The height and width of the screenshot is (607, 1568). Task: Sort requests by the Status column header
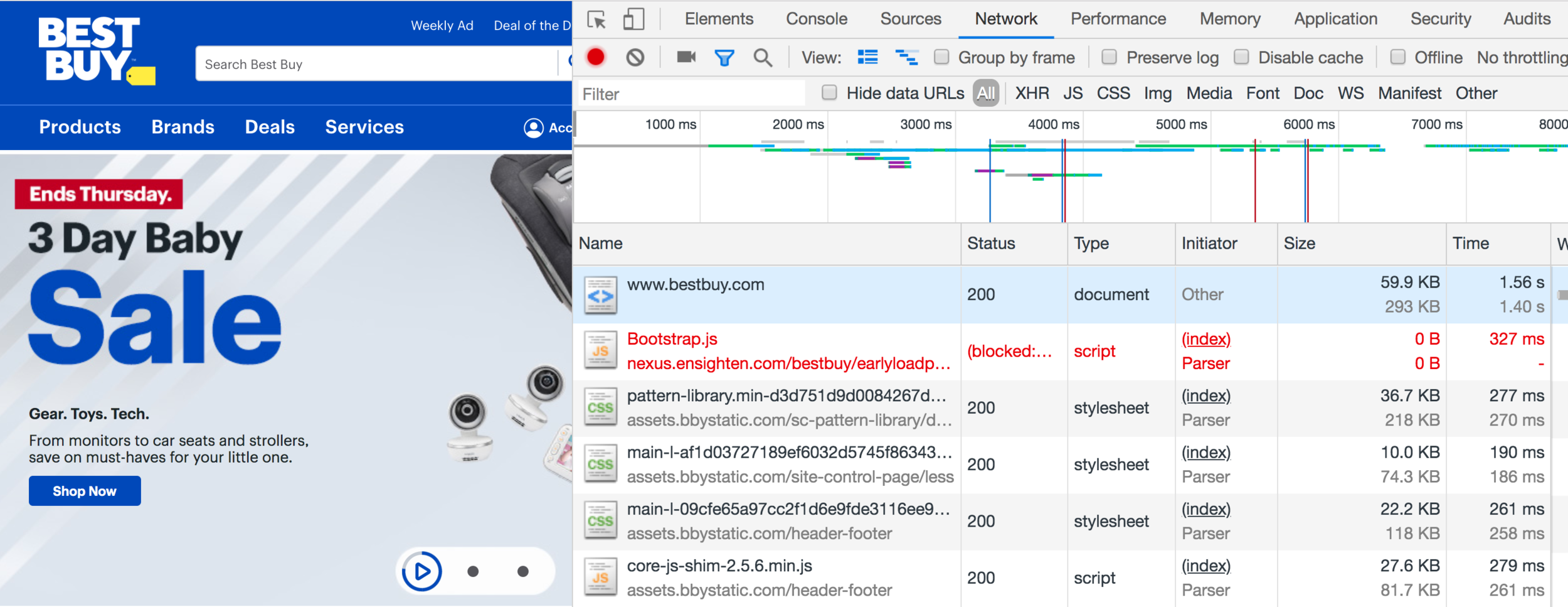pyautogui.click(x=1014, y=244)
